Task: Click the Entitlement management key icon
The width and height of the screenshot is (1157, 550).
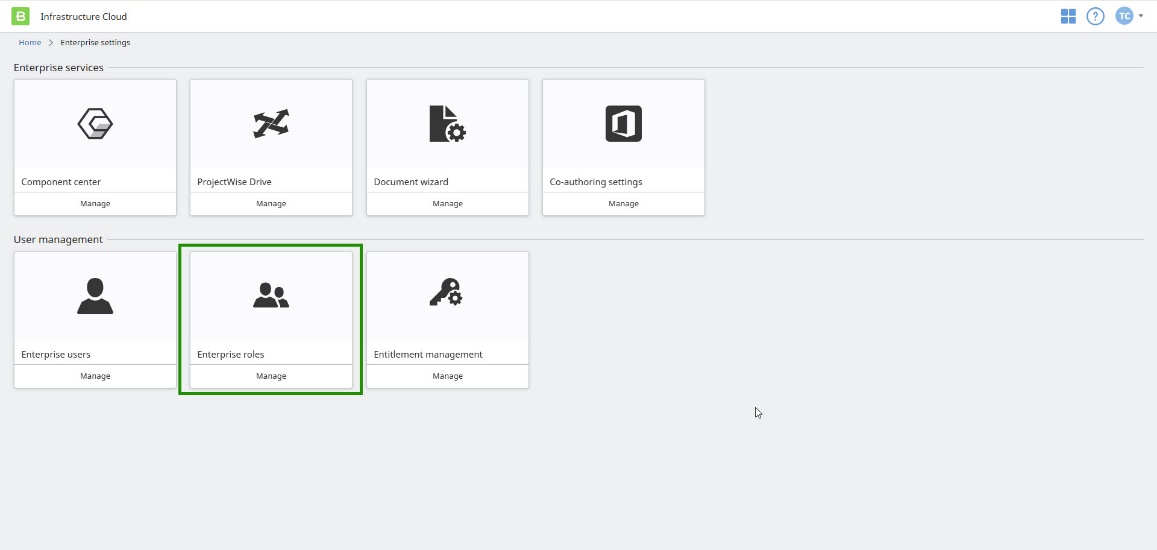Action: 447,293
